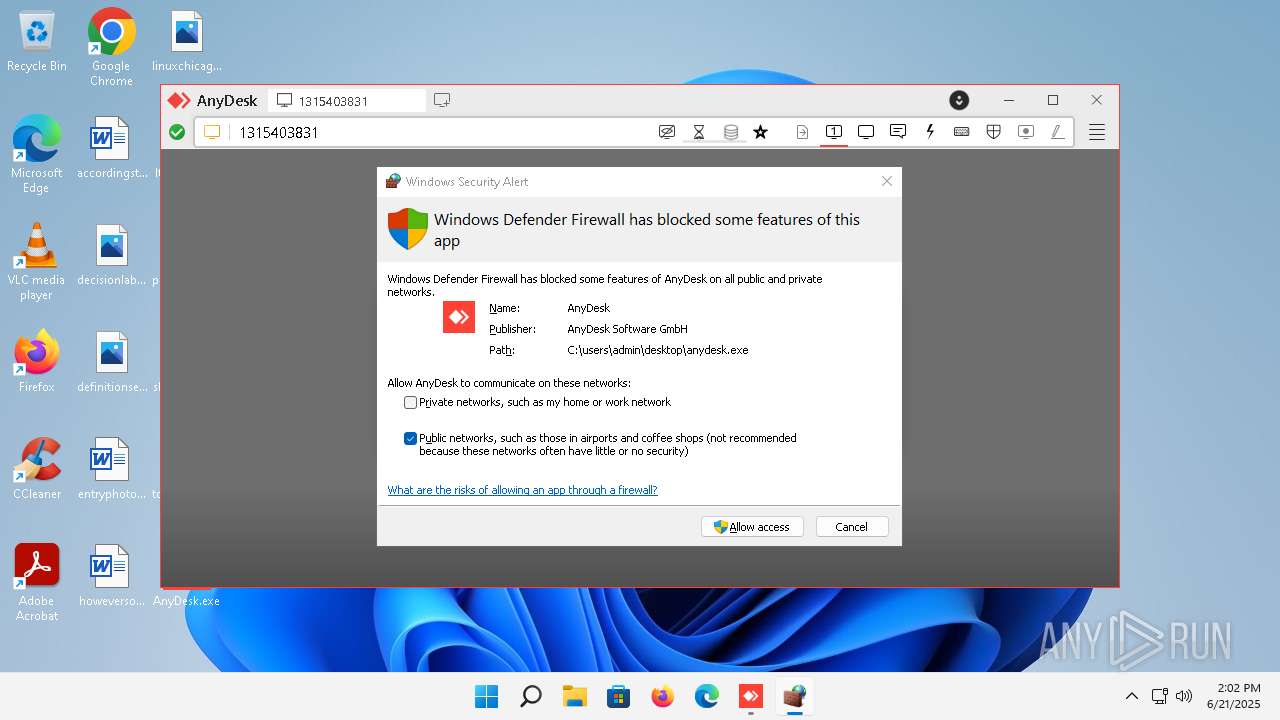Add this address to favorites star
Image resolution: width=1280 pixels, height=720 pixels.
tap(761, 132)
